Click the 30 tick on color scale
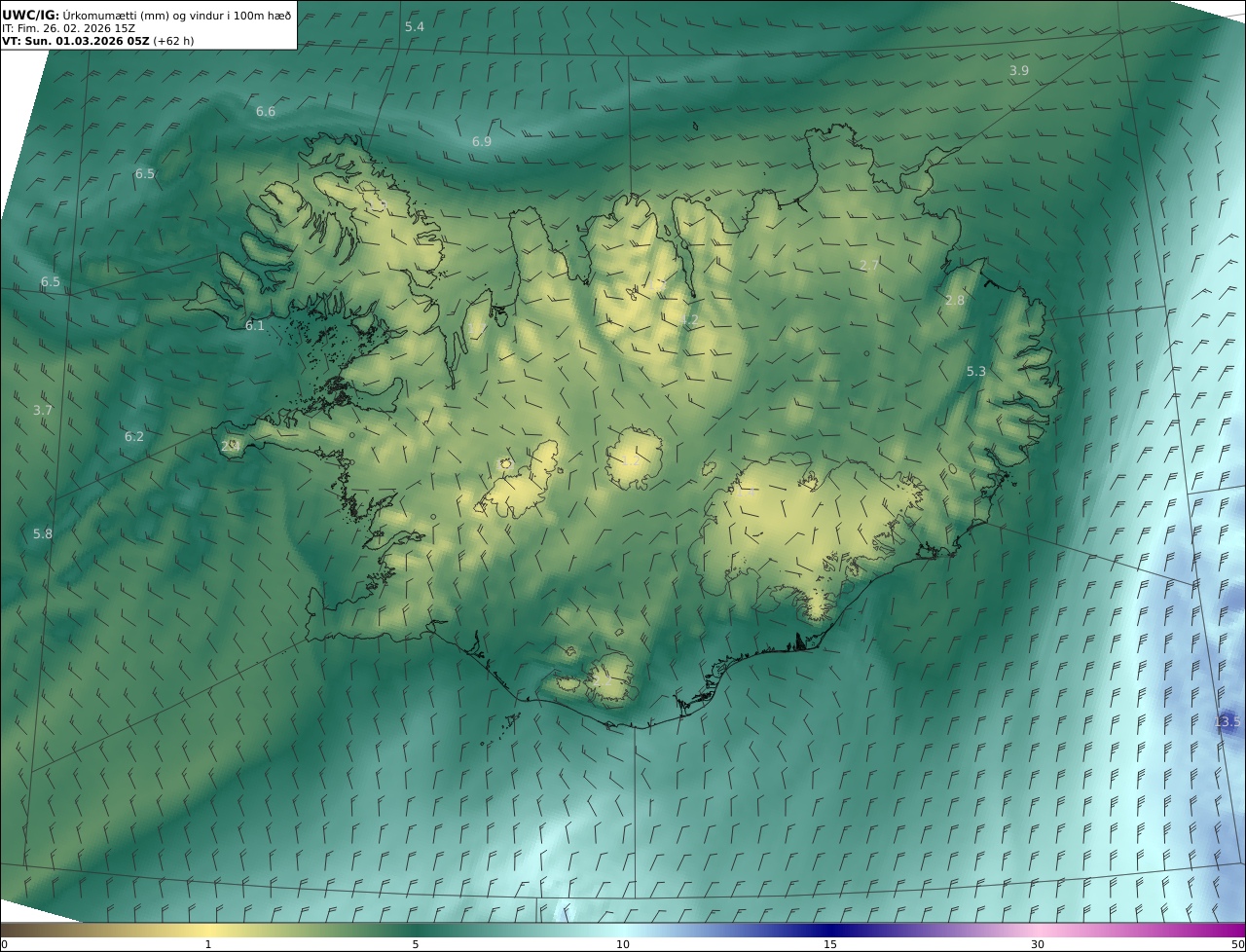This screenshot has height=952, width=1246. 1038,944
